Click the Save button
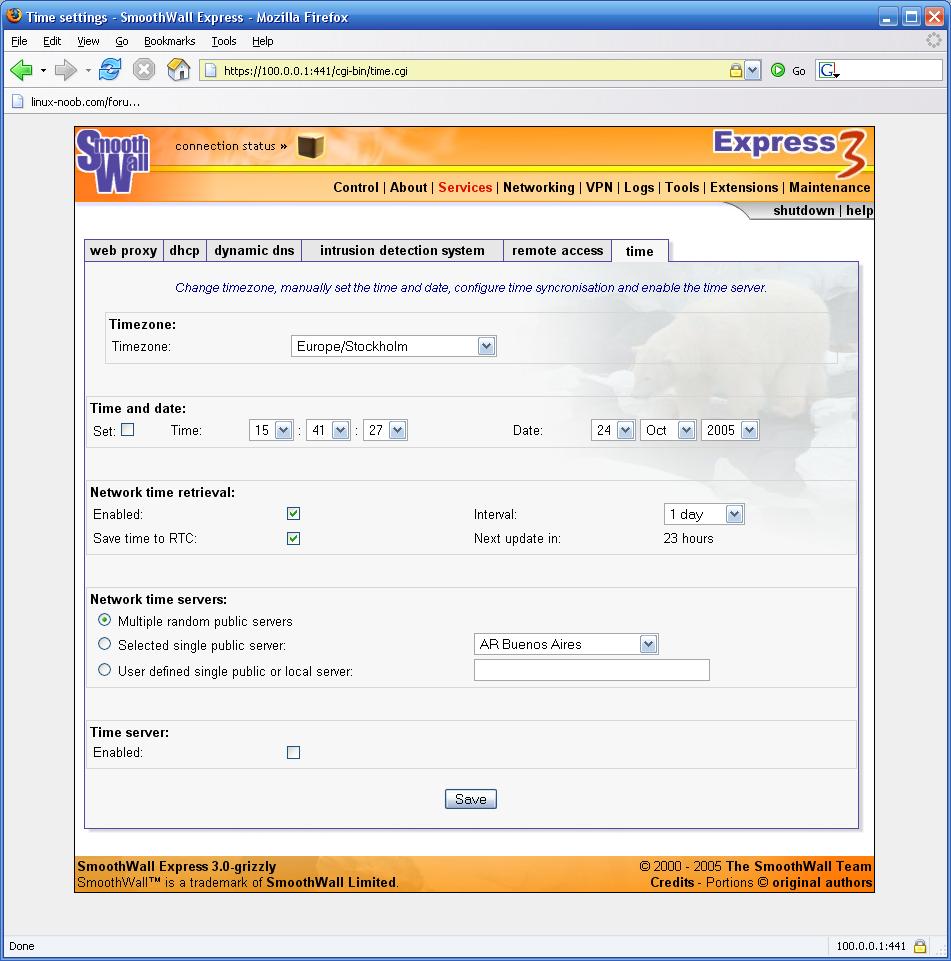The image size is (951, 961). click(x=471, y=799)
